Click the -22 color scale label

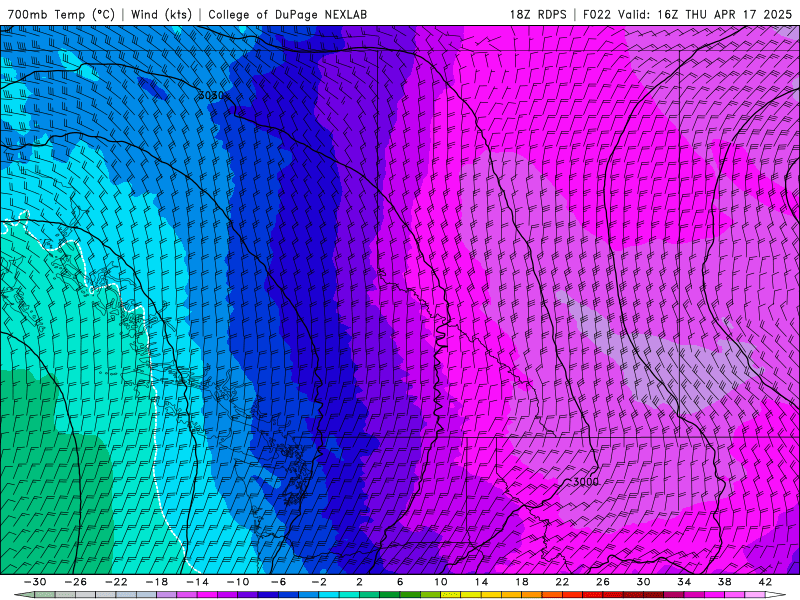pos(116,582)
